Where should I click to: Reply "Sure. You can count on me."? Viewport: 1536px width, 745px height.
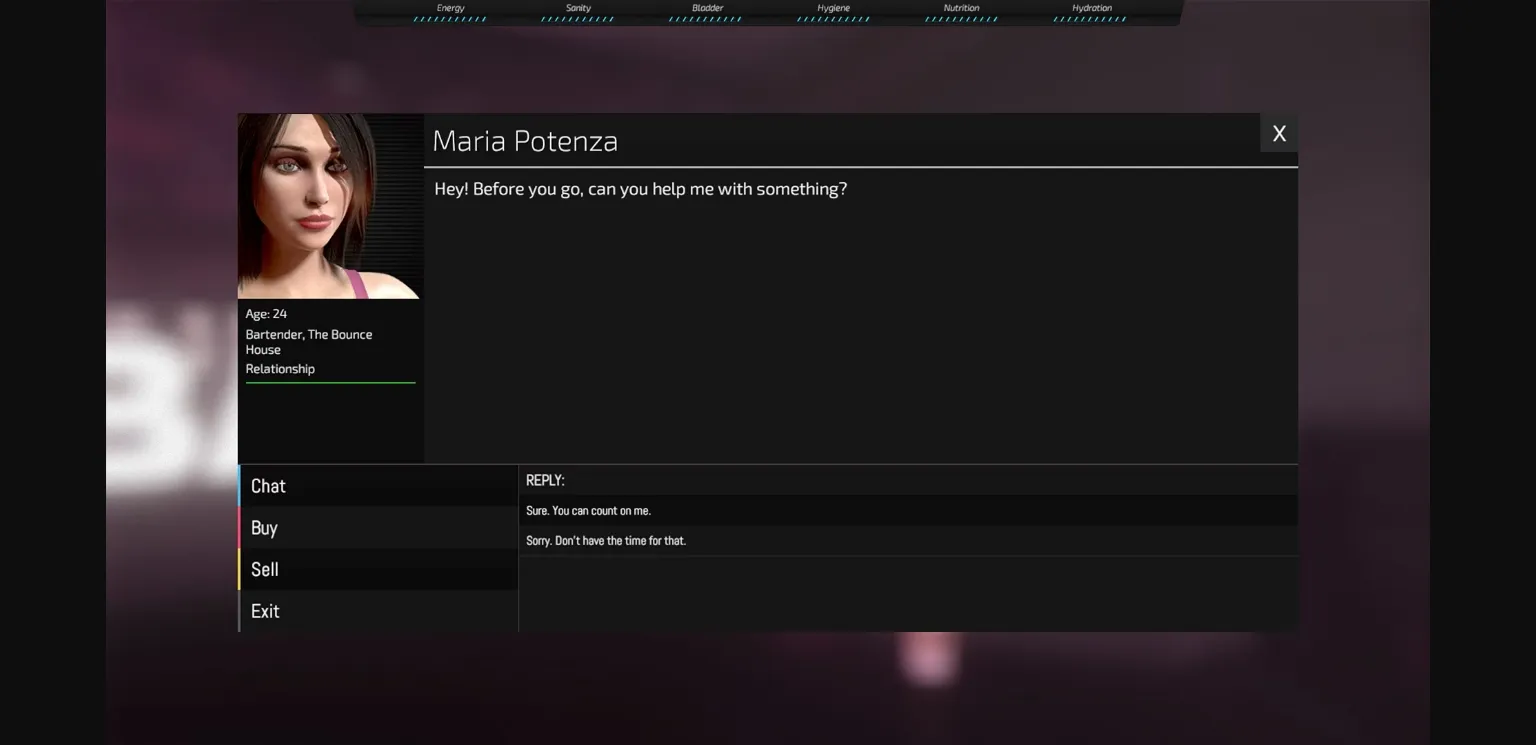click(588, 511)
